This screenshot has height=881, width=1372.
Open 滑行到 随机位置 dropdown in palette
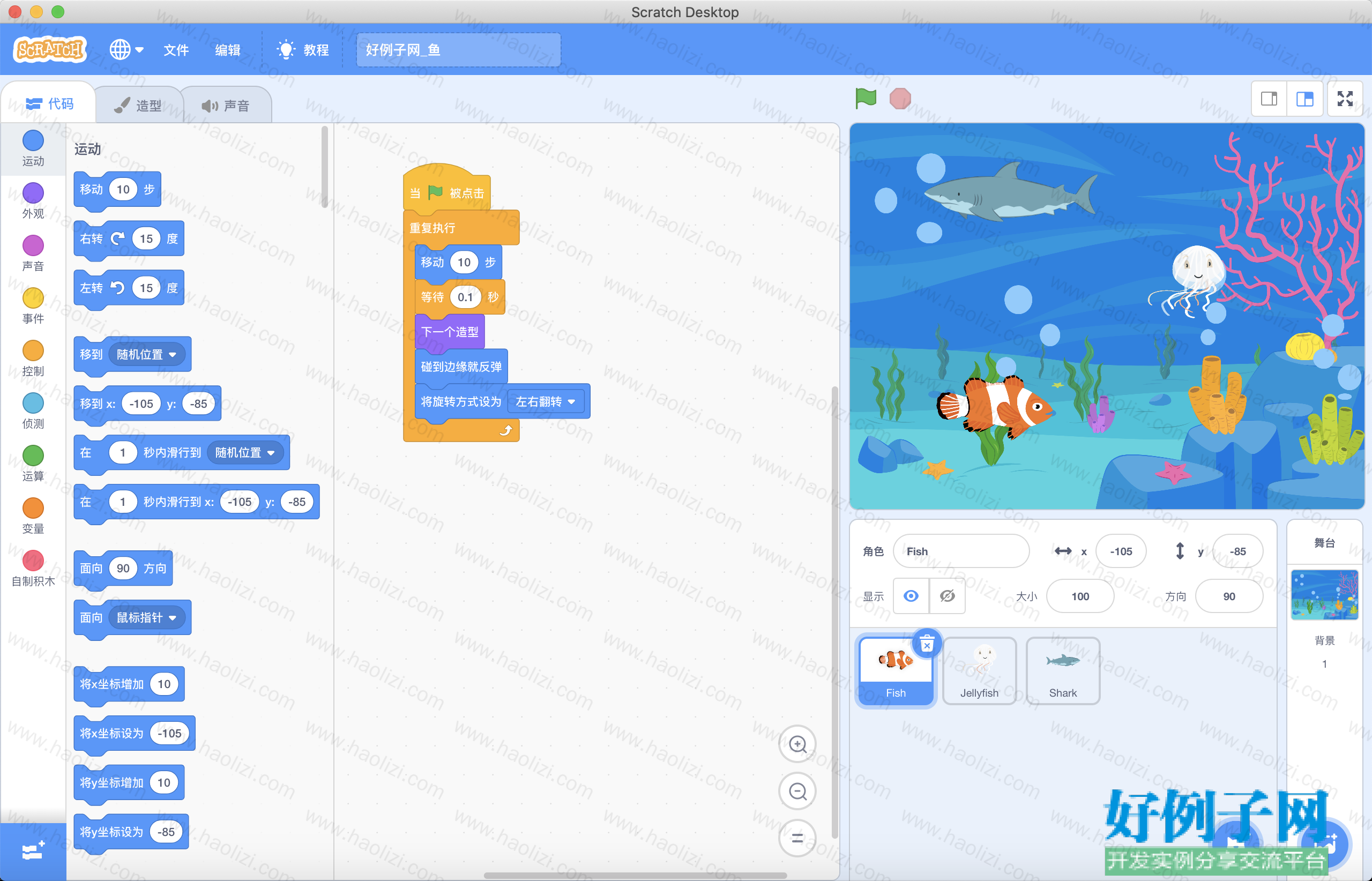245,452
